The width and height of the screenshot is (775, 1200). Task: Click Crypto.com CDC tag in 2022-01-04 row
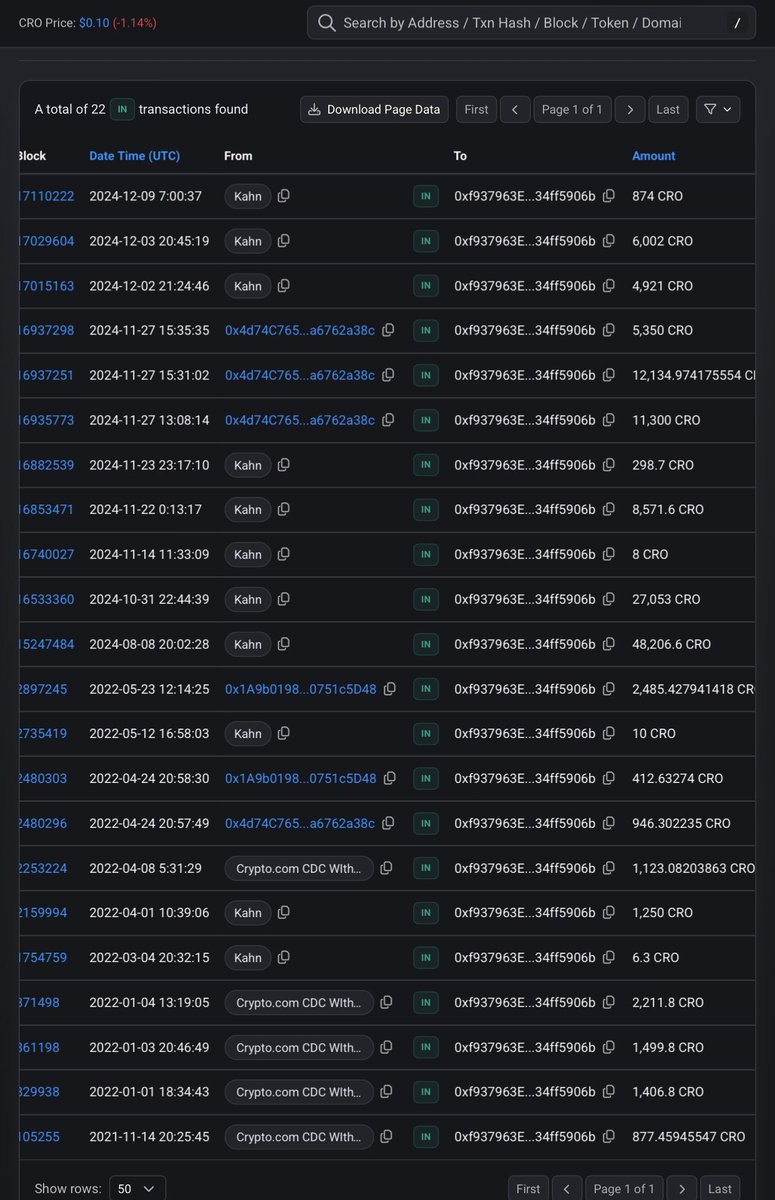point(299,1002)
